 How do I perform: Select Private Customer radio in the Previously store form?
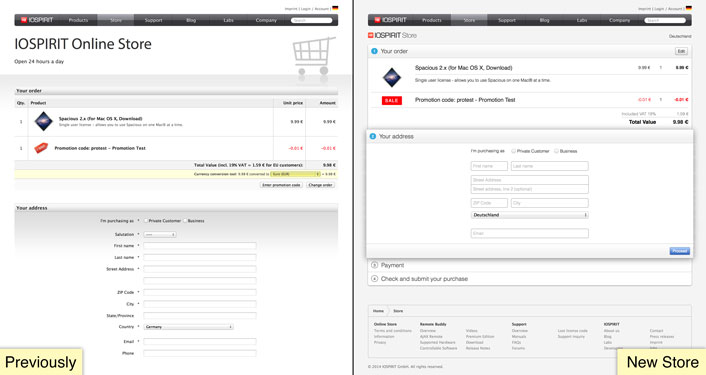click(x=146, y=221)
